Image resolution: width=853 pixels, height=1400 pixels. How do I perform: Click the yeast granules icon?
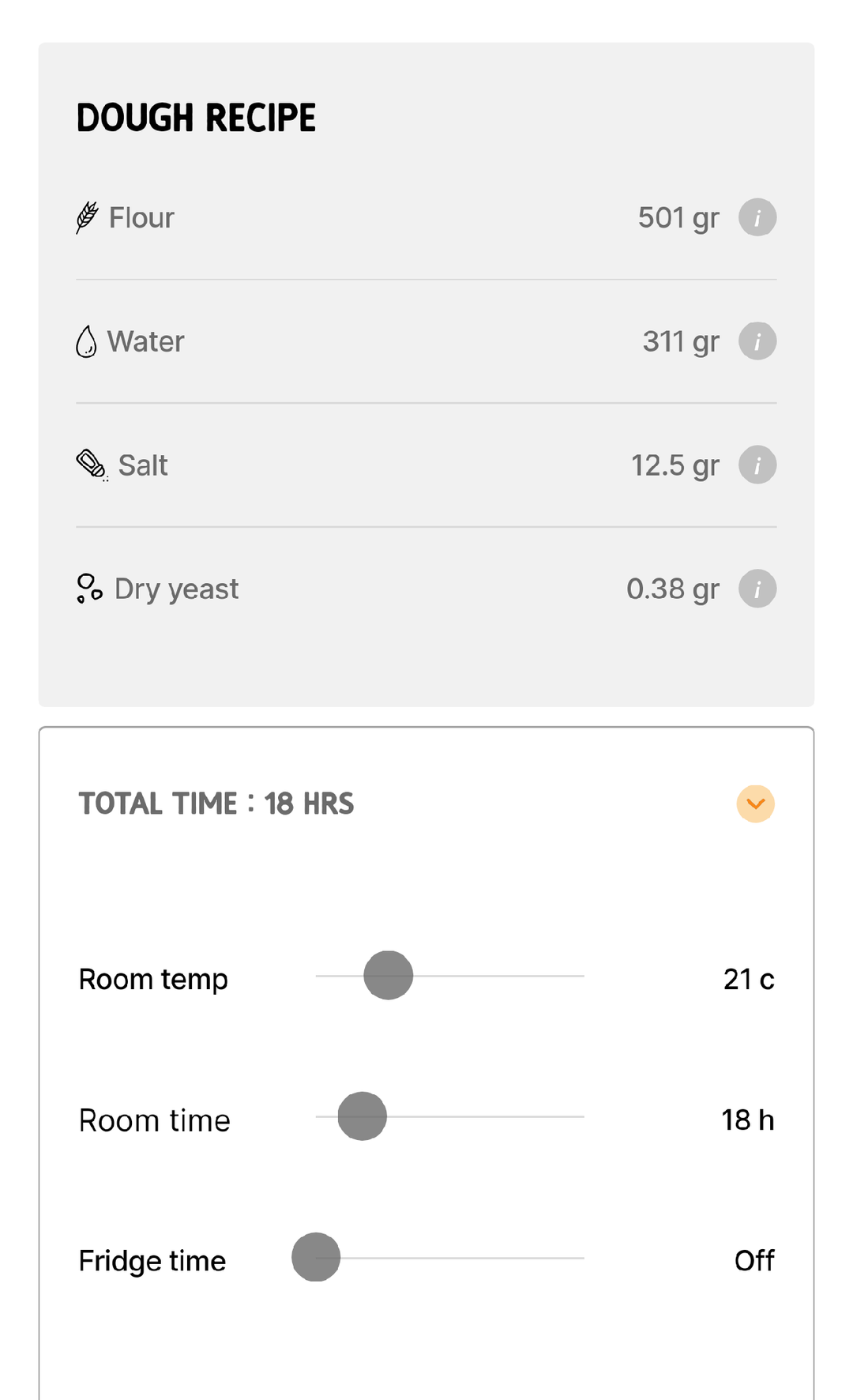[89, 589]
